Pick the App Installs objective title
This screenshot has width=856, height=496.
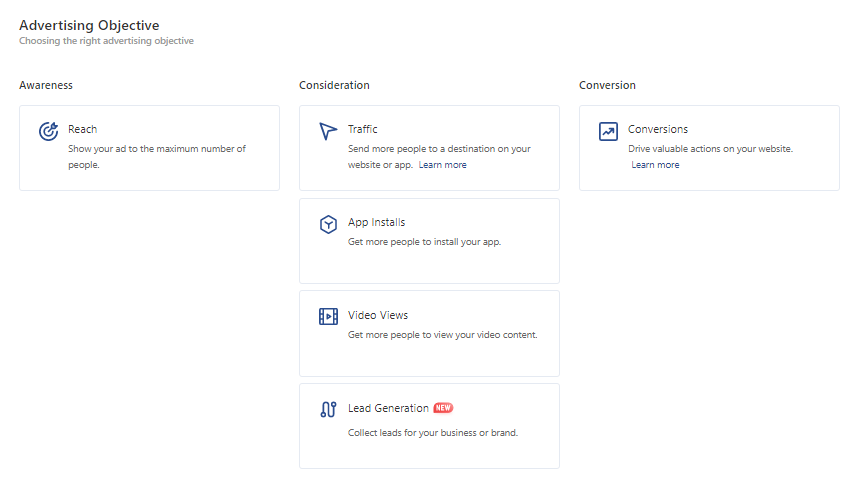tap(376, 222)
